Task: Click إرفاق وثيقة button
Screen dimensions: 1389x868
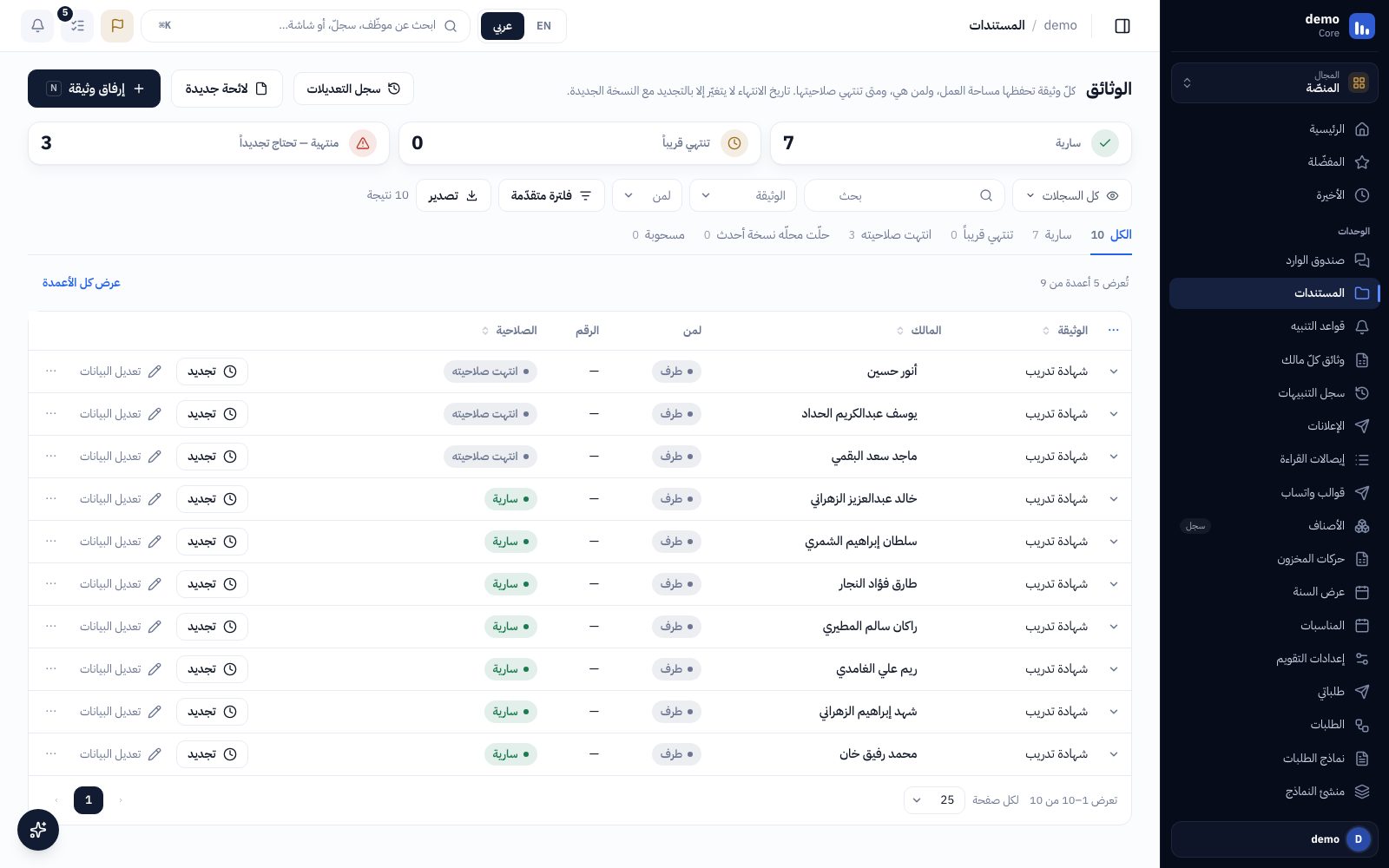Action: (94, 89)
